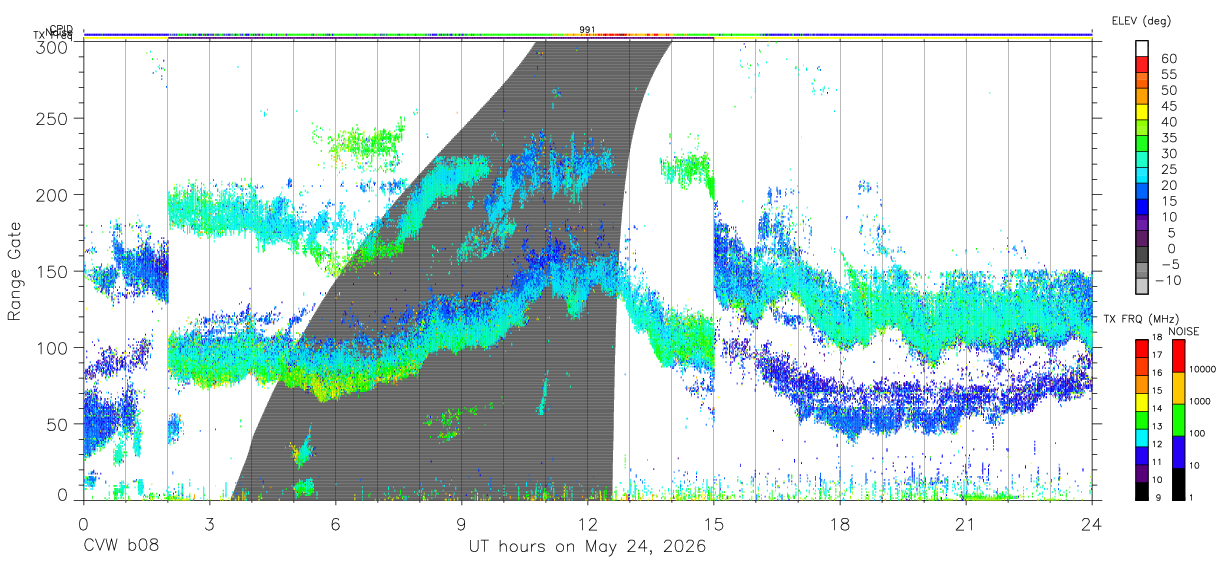Click the "NOISE" colorbar title
Image resolution: width=1228 pixels, height=567 pixels.
1184,331
